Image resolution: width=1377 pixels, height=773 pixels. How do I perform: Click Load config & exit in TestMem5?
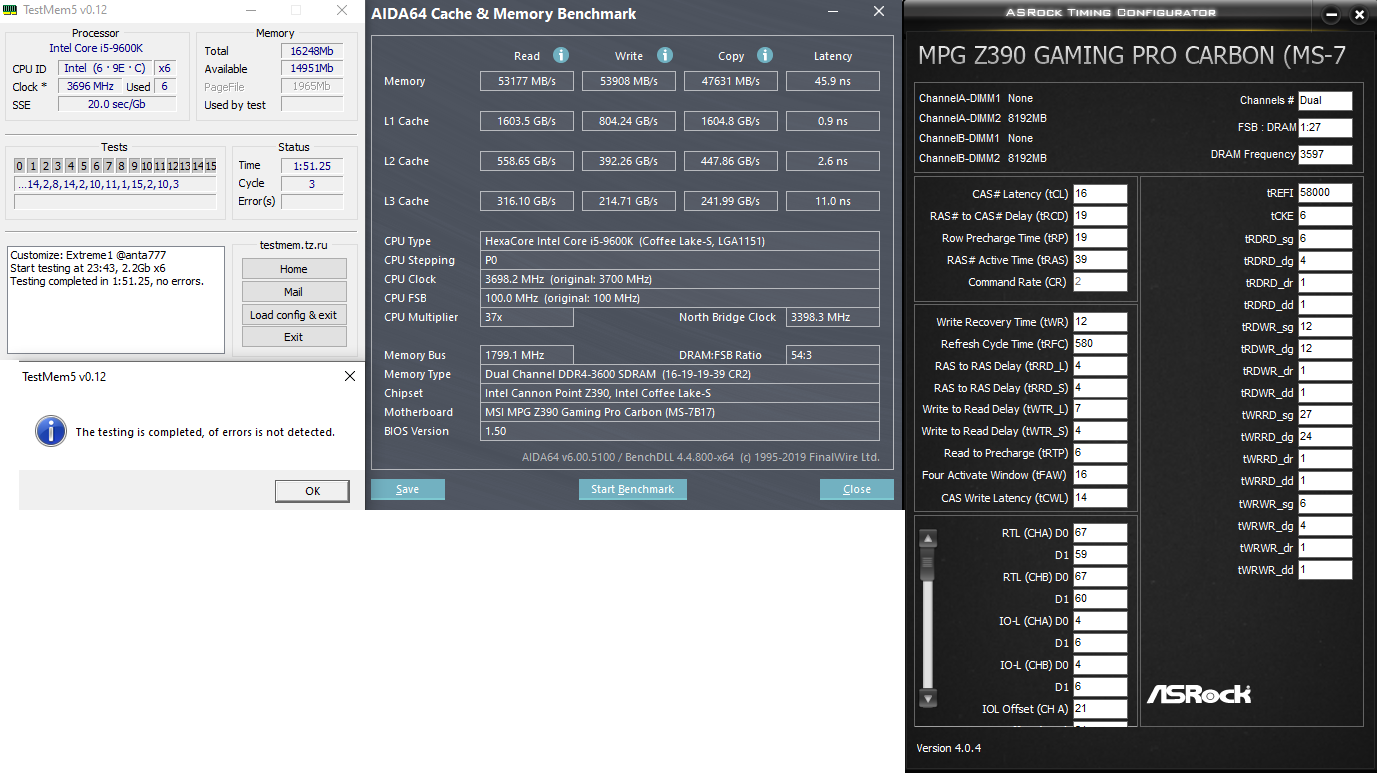pyautogui.click(x=294, y=315)
